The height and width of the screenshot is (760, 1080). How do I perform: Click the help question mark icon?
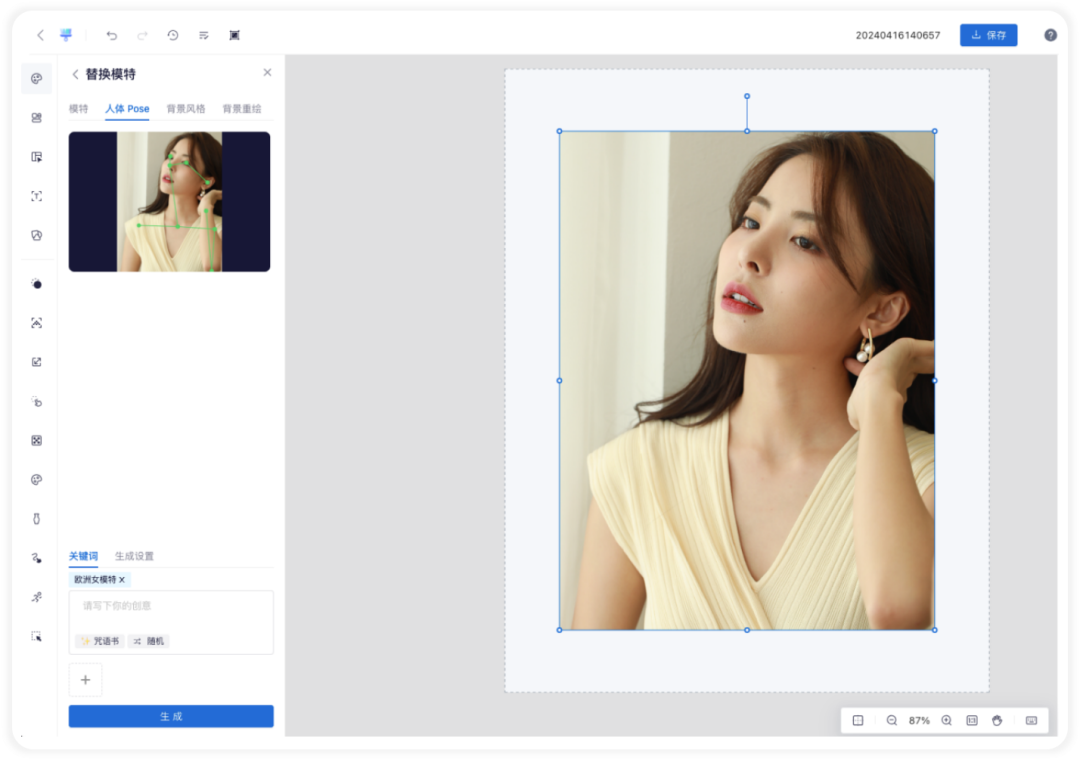click(1050, 35)
